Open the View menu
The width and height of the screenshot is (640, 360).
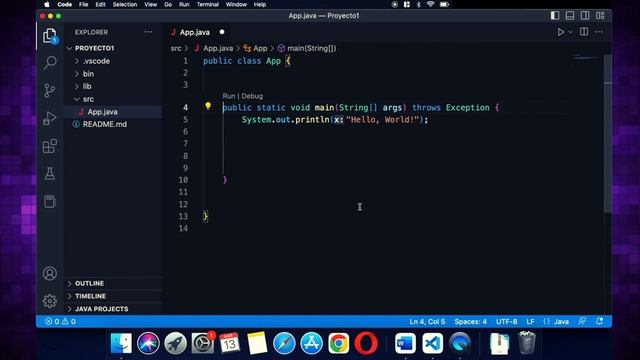pos(151,4)
